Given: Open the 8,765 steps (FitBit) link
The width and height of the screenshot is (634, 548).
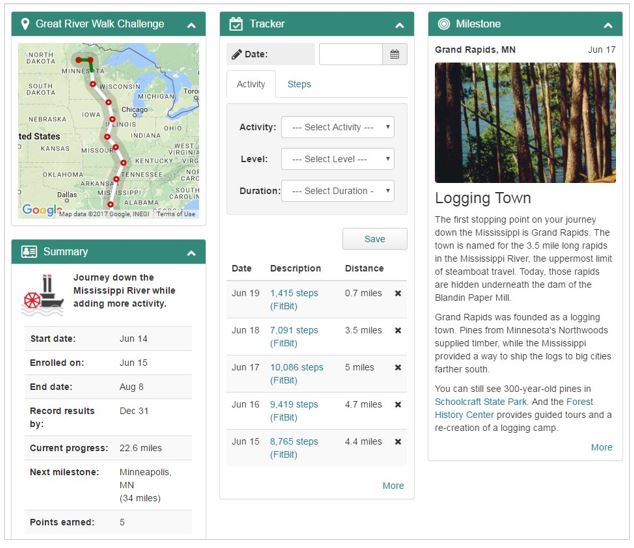Looking at the screenshot, I should [x=294, y=449].
